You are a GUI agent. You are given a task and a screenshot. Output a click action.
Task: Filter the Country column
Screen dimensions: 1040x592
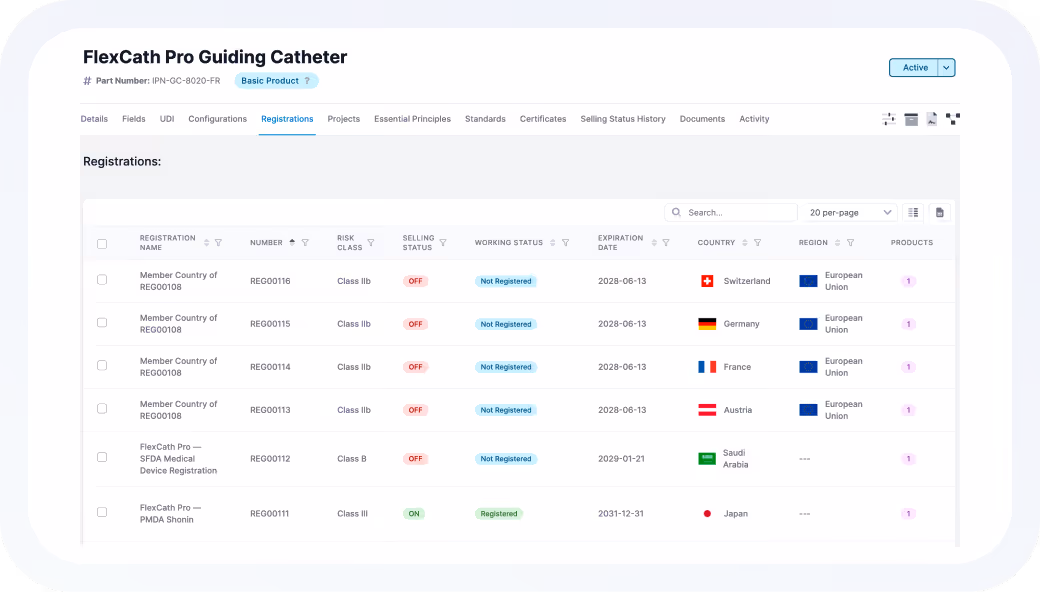pos(757,243)
